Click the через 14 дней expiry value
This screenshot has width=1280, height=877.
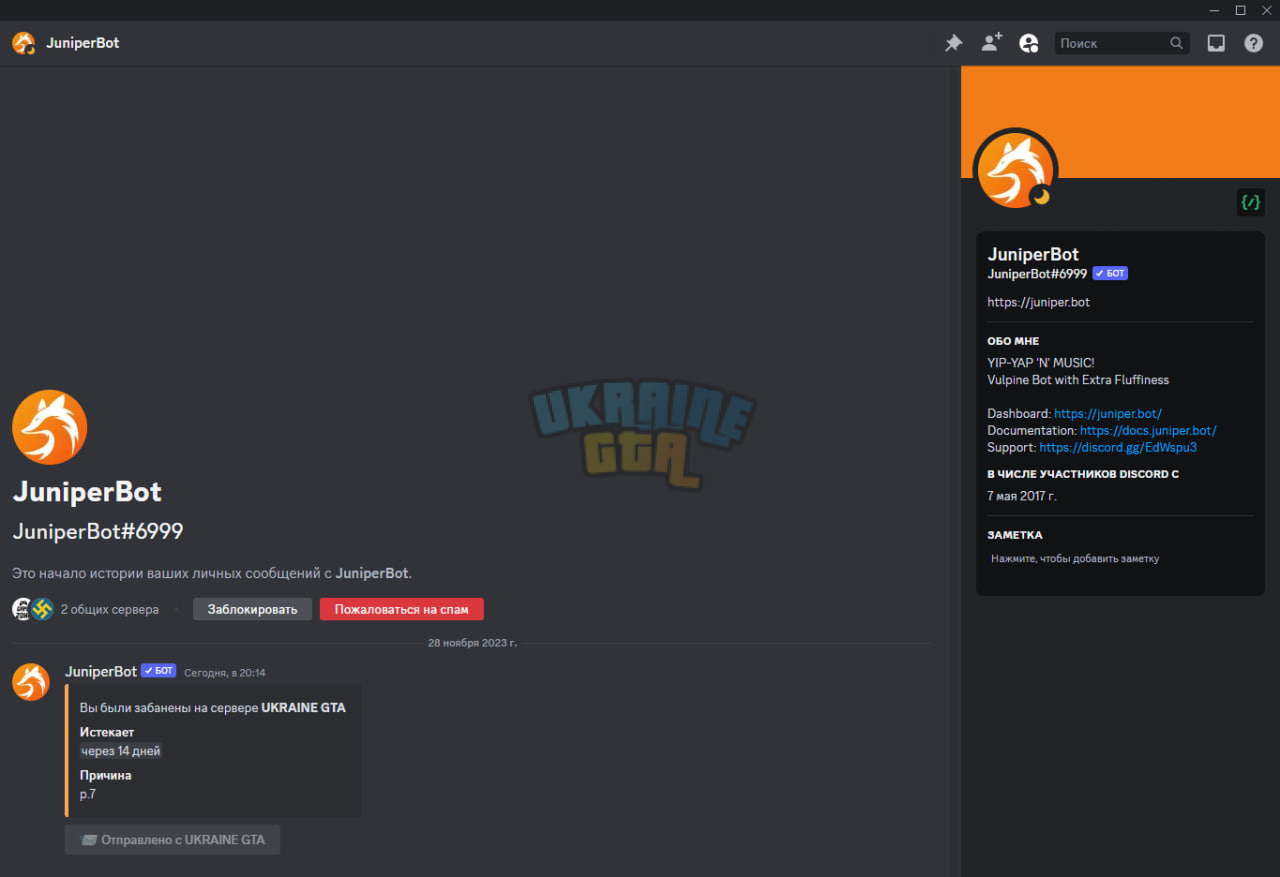coord(121,751)
